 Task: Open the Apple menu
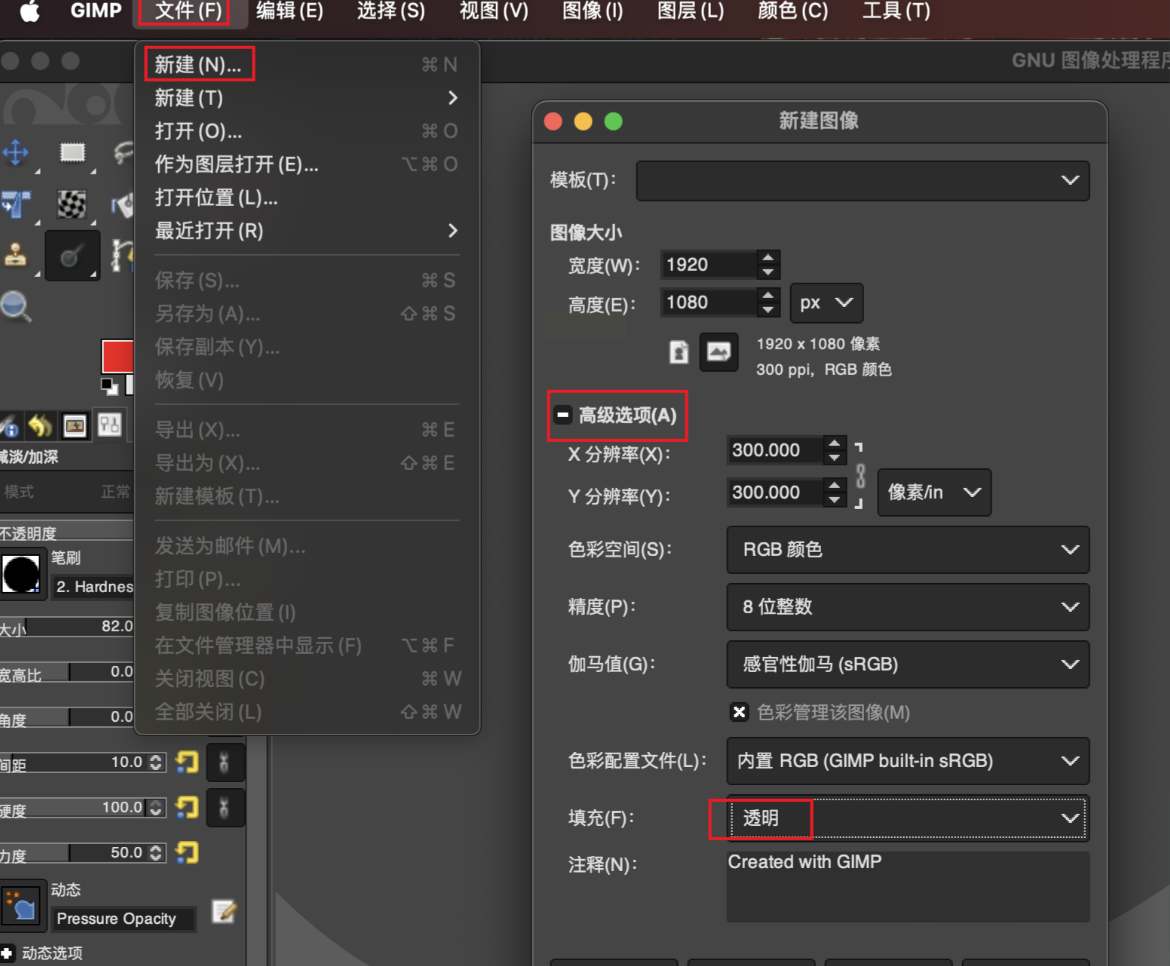click(x=29, y=11)
